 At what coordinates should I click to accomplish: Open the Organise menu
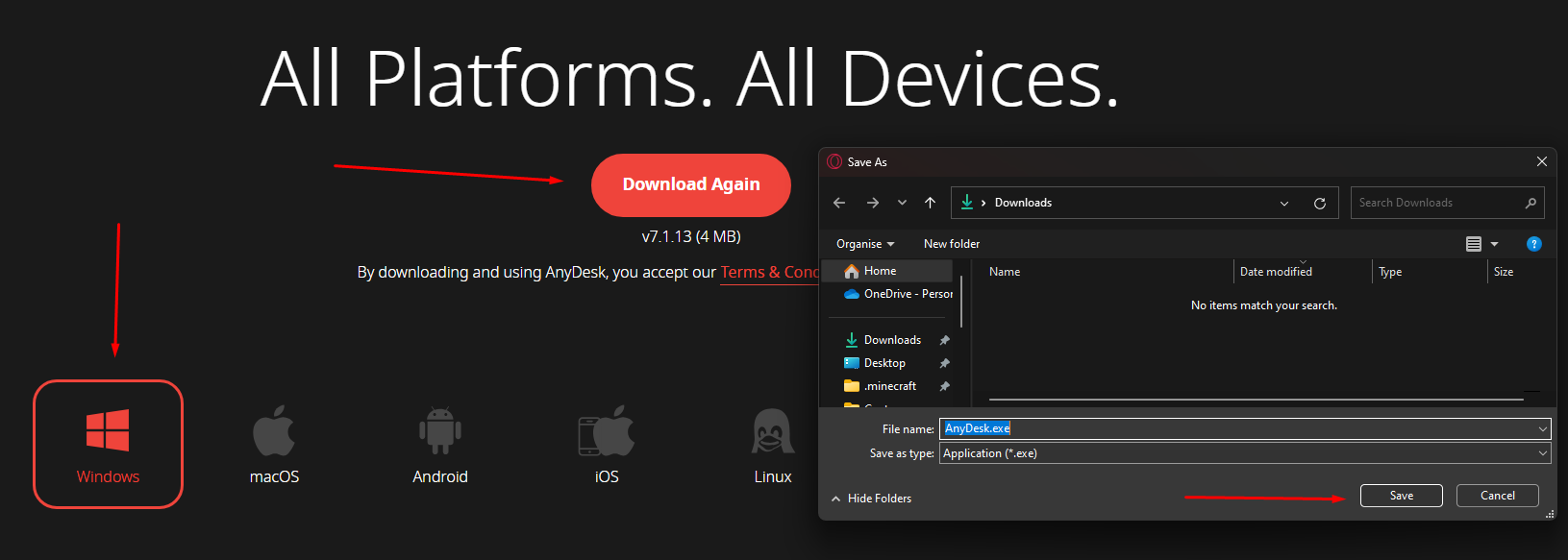tap(864, 244)
